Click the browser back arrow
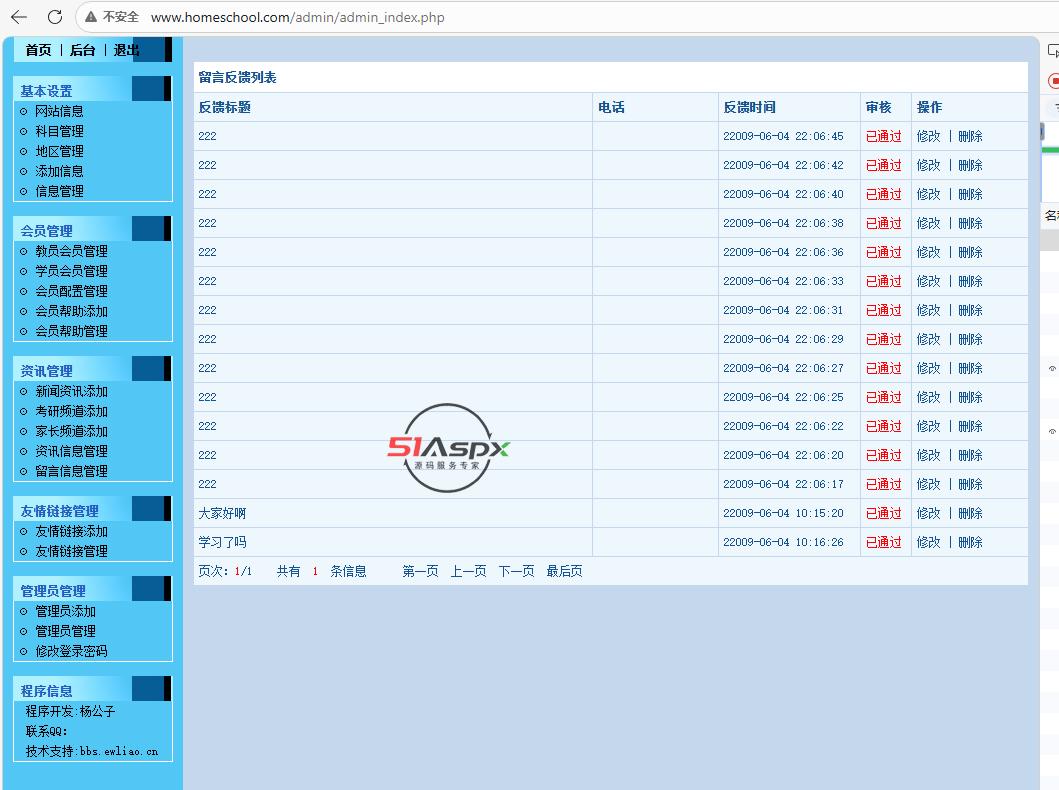 pyautogui.click(x=19, y=17)
